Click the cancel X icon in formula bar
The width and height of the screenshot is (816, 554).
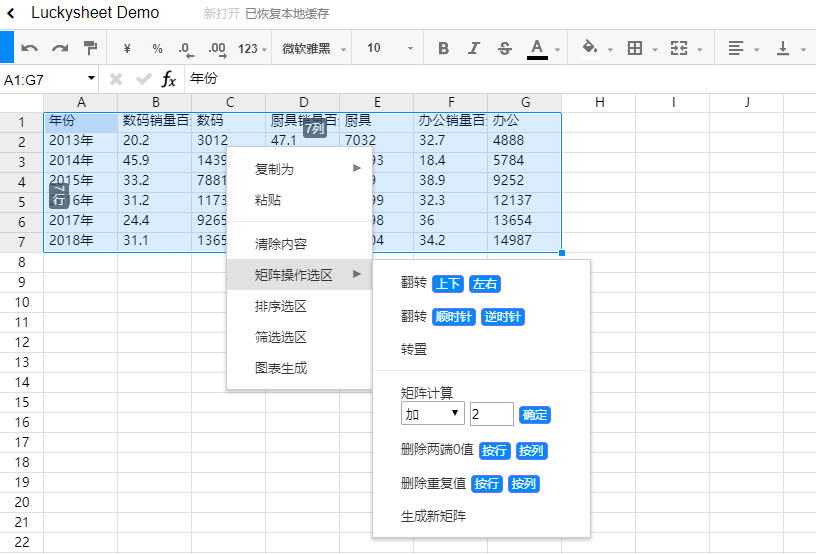(116, 79)
